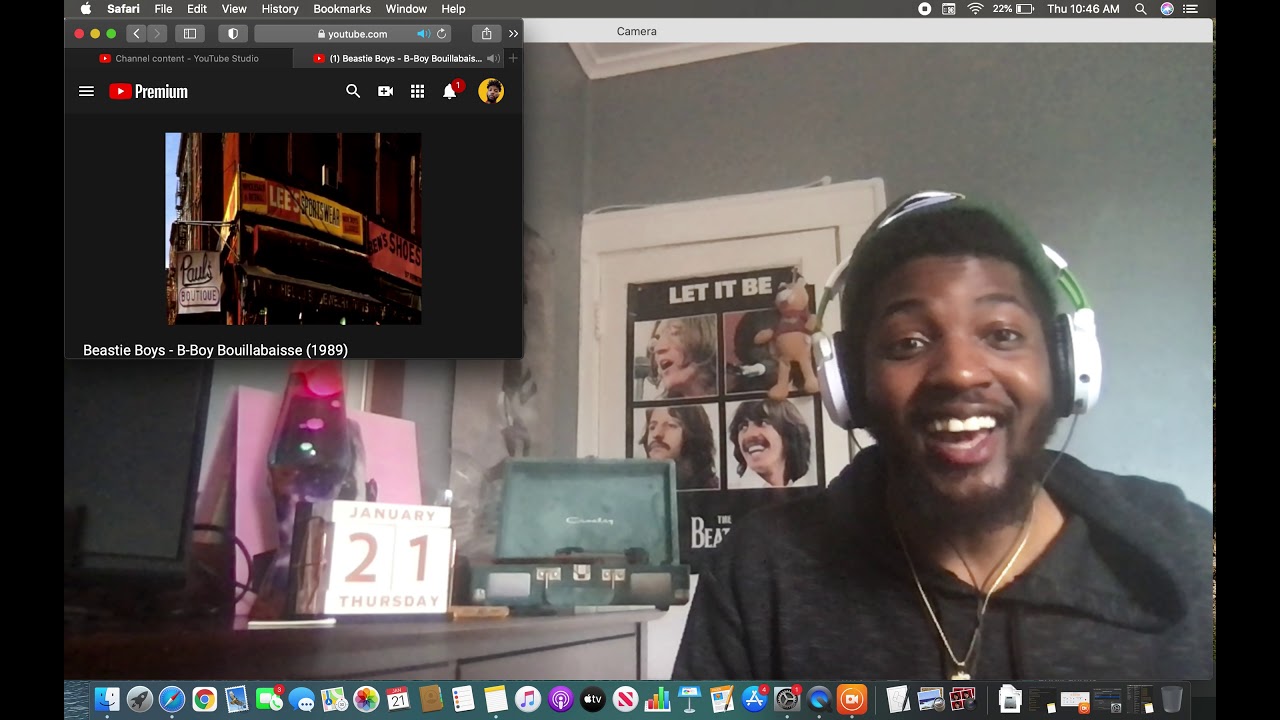Go forward in Safari history
1280x720 pixels.
[157, 33]
